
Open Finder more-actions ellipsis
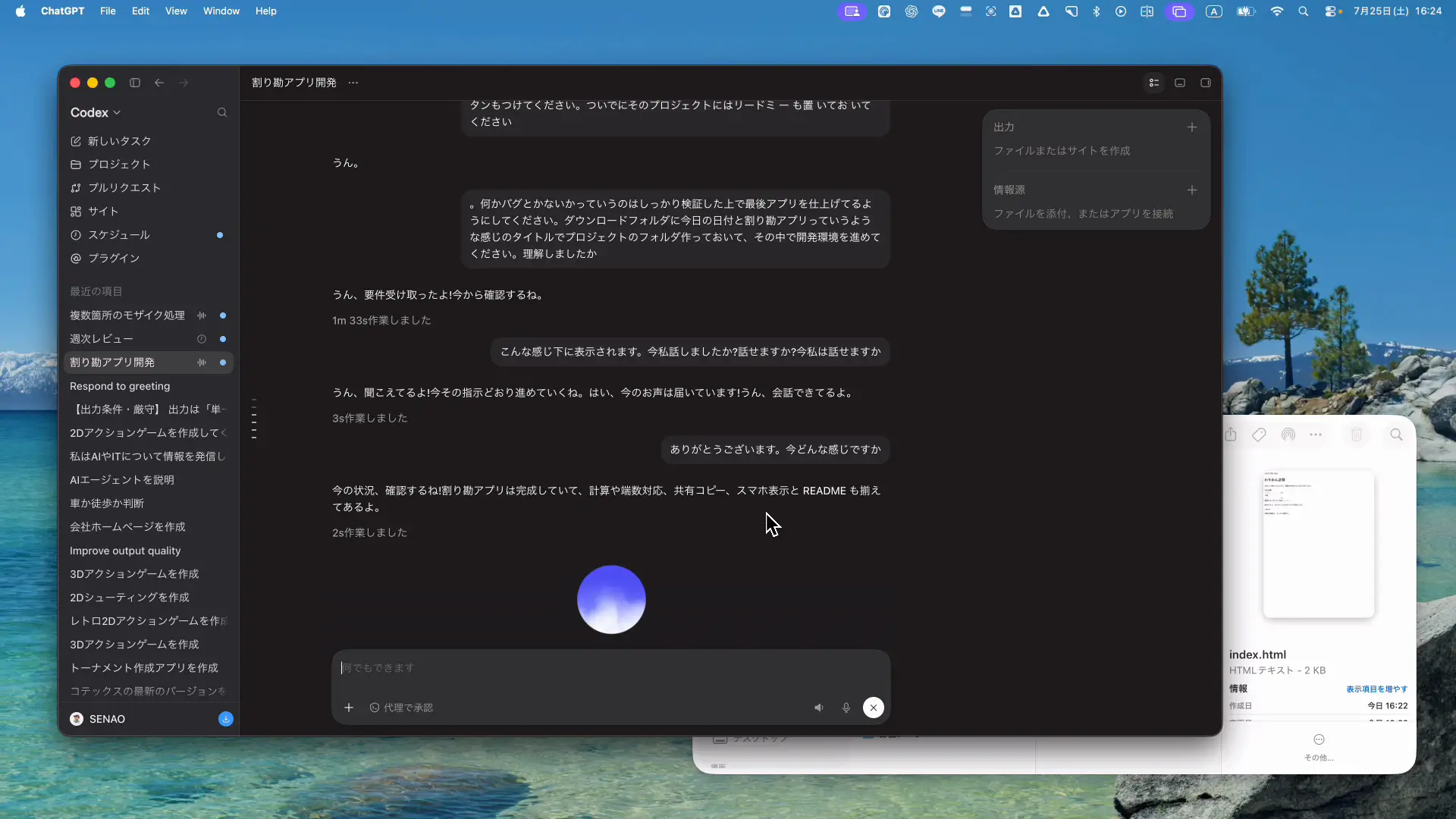1316,435
